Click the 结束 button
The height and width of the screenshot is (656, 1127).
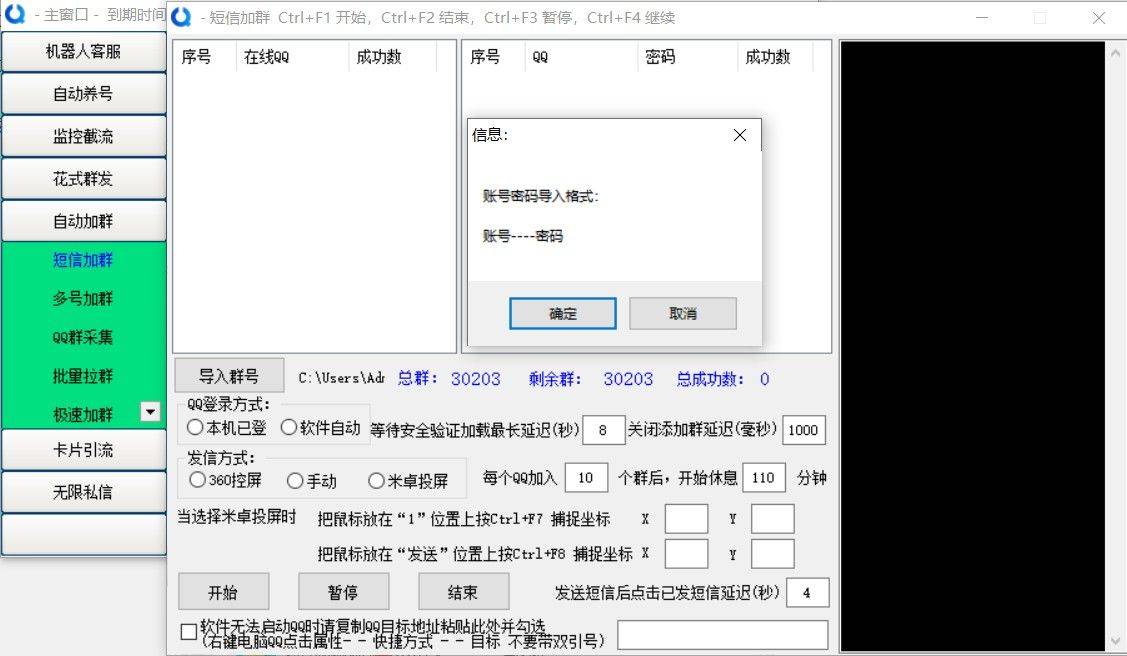tap(464, 592)
